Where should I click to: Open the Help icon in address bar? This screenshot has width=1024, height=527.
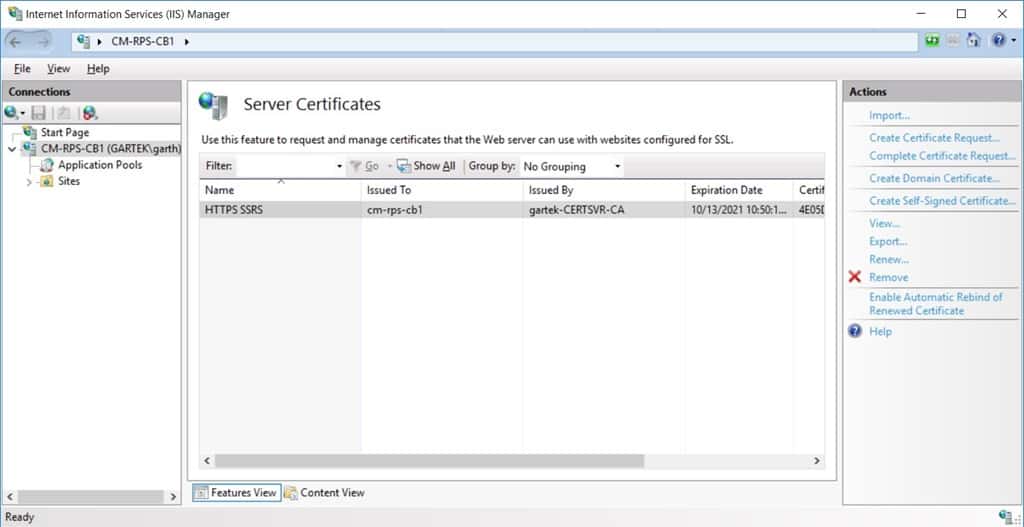[x=999, y=40]
